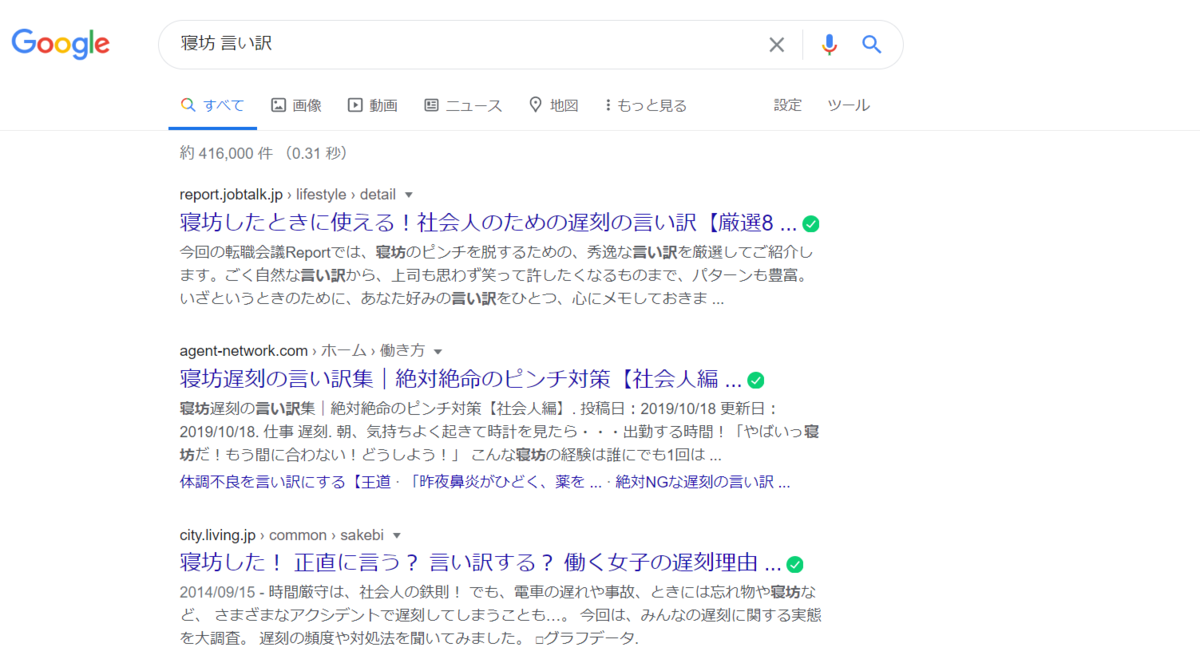Image resolution: width=1200 pixels, height=663 pixels.
Task: Open the ツール tools menu
Action: point(848,105)
